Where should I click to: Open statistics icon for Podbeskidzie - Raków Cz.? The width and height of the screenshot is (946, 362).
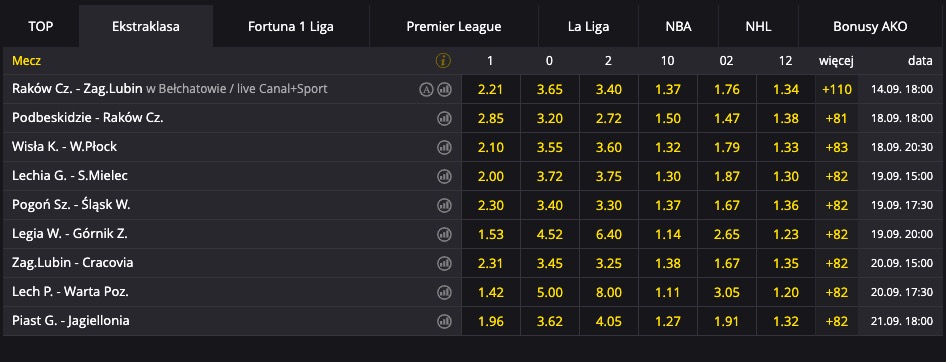[444, 118]
